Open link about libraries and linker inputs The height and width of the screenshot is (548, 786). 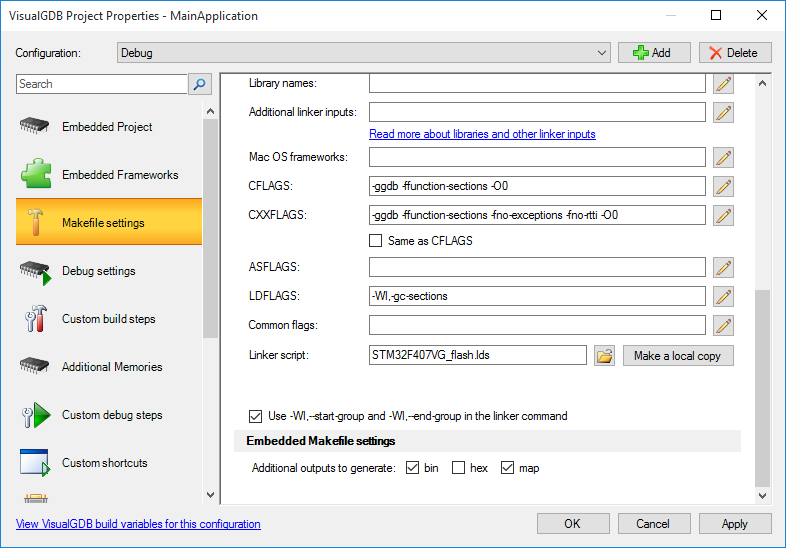pos(482,134)
